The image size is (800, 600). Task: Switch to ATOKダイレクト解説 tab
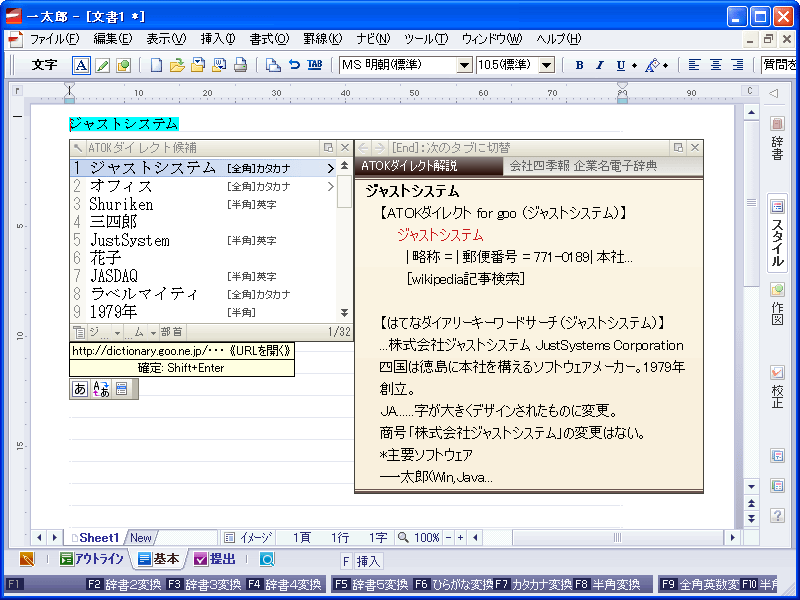[x=429, y=166]
